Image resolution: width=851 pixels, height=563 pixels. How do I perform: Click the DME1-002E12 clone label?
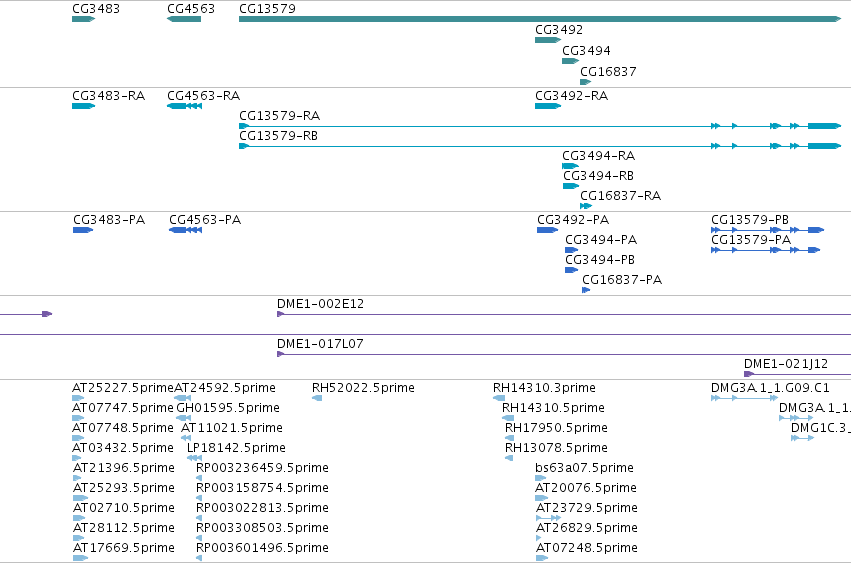pos(320,304)
